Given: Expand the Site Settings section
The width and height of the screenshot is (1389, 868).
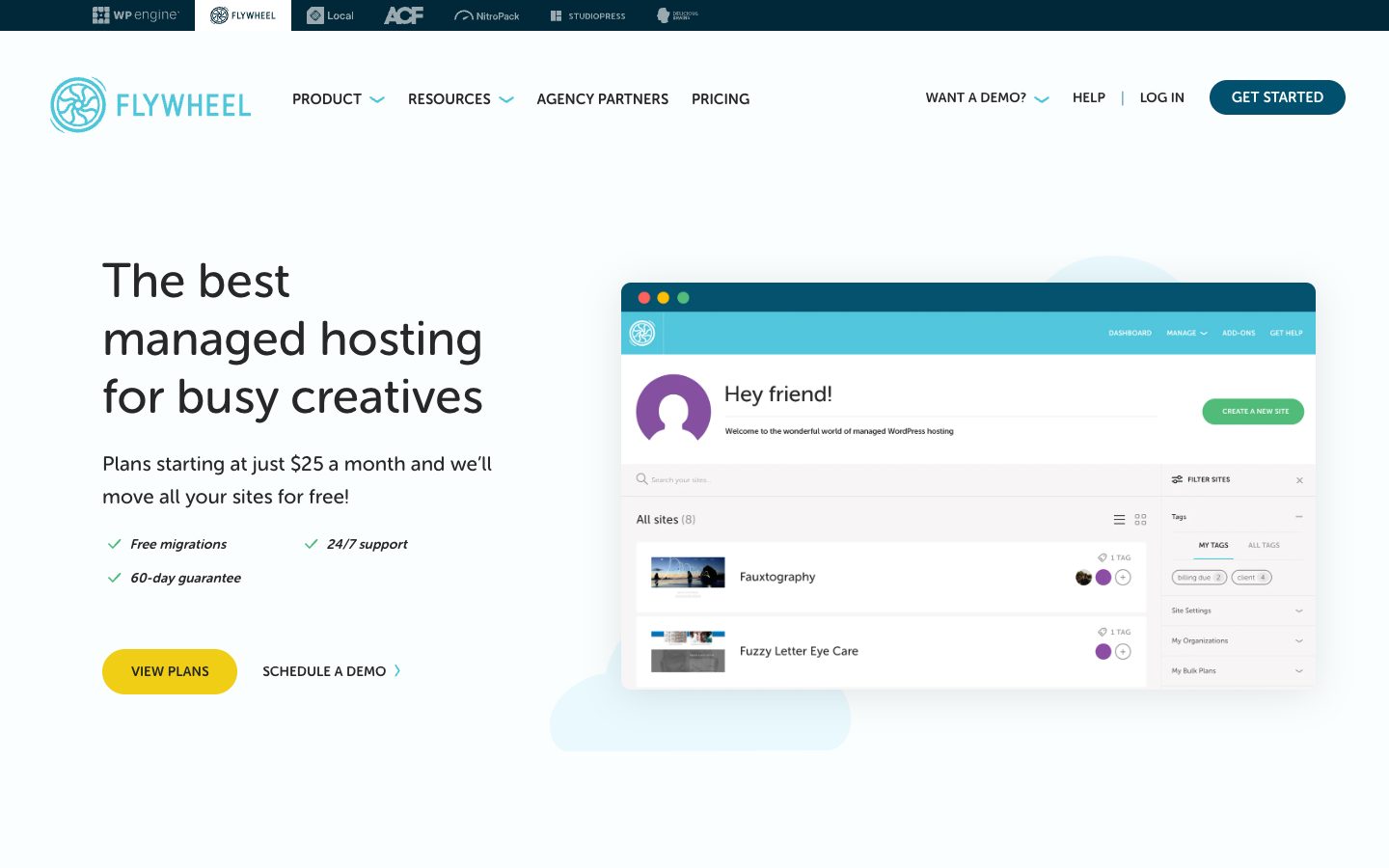Looking at the screenshot, I should pyautogui.click(x=1238, y=610).
